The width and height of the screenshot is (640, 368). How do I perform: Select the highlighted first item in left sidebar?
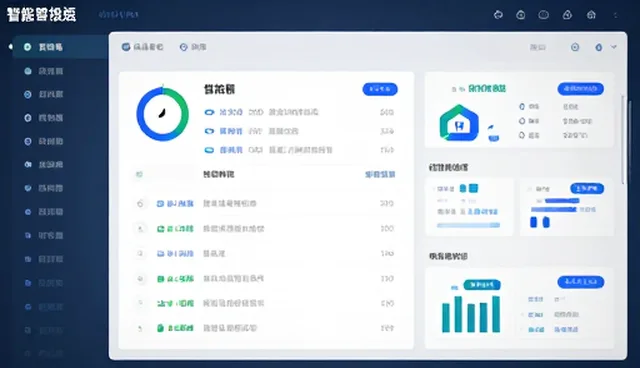[60, 47]
